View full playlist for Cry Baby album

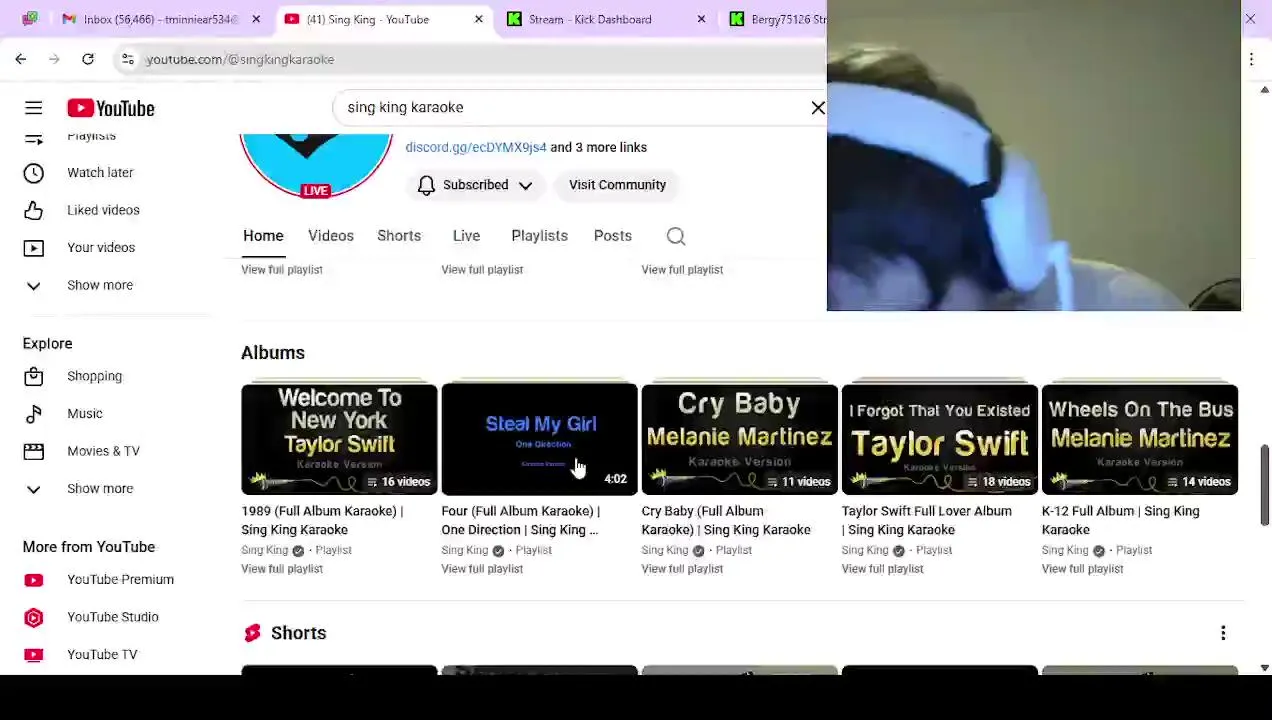coord(682,569)
